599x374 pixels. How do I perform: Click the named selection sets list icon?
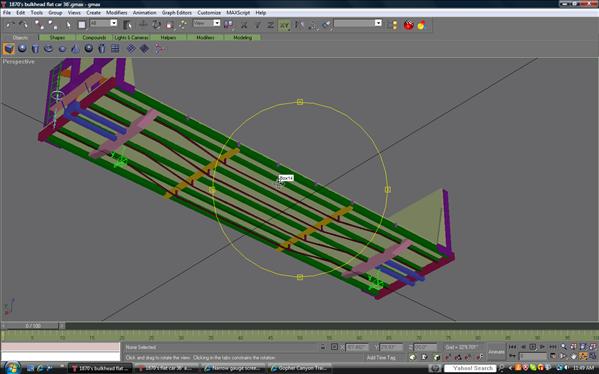(x=392, y=25)
